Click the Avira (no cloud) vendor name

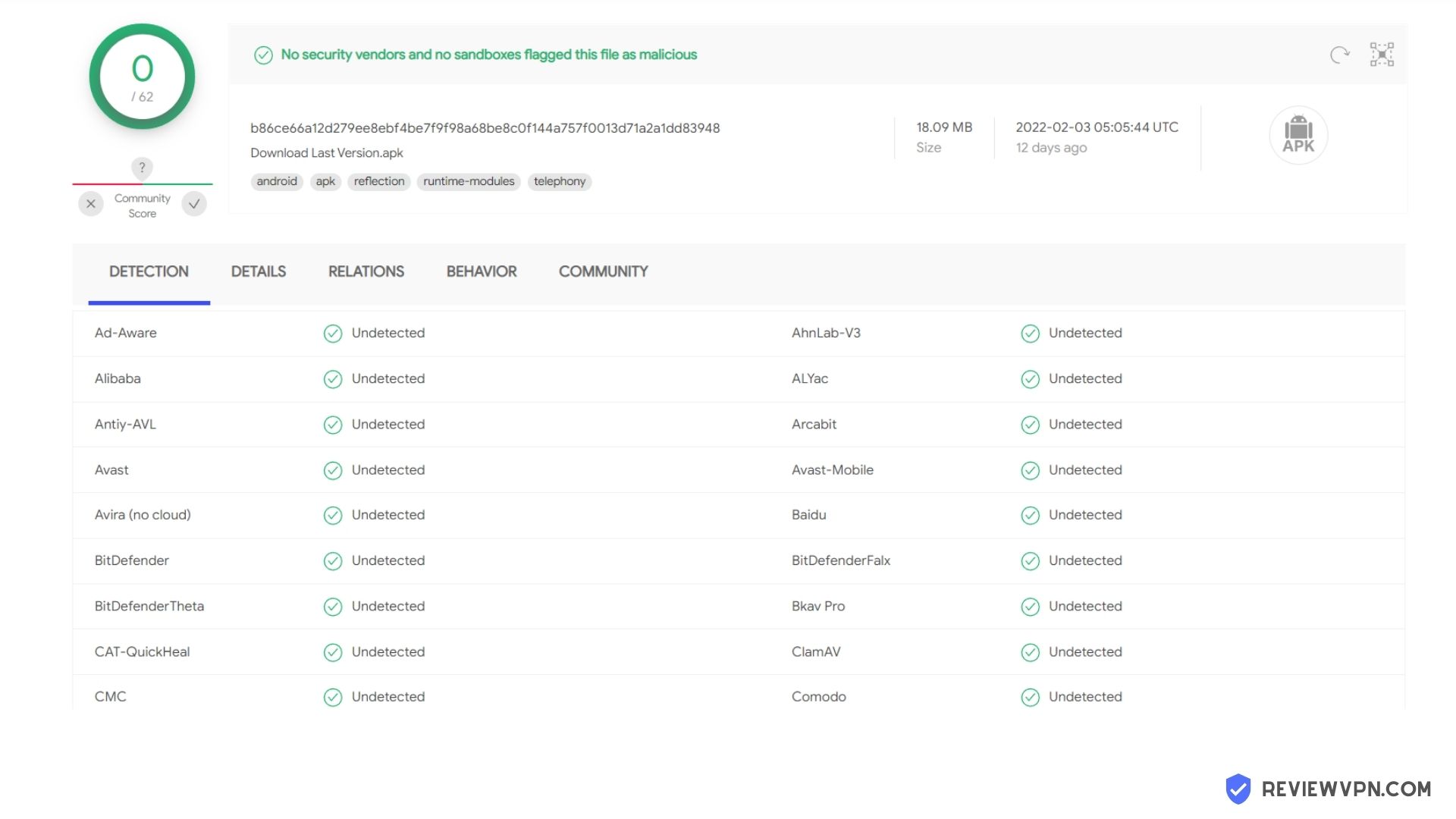pyautogui.click(x=143, y=515)
